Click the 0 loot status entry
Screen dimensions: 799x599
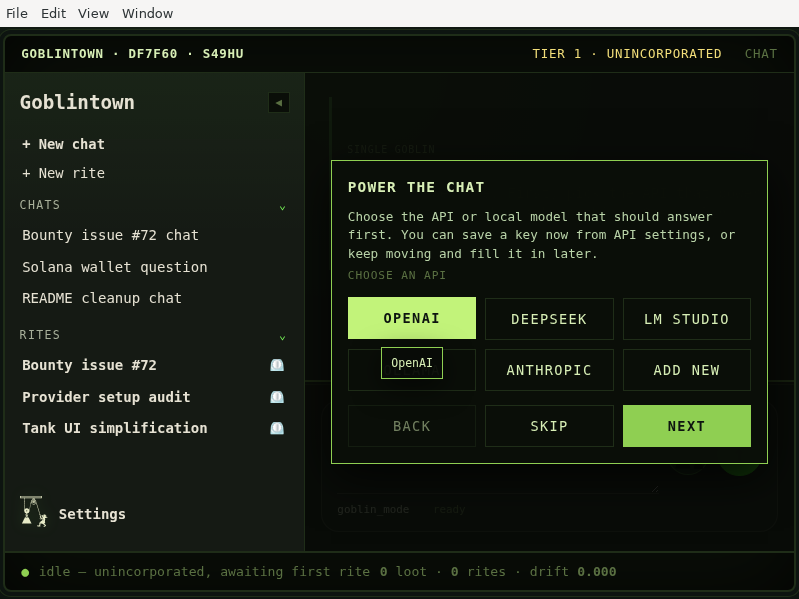(403, 572)
